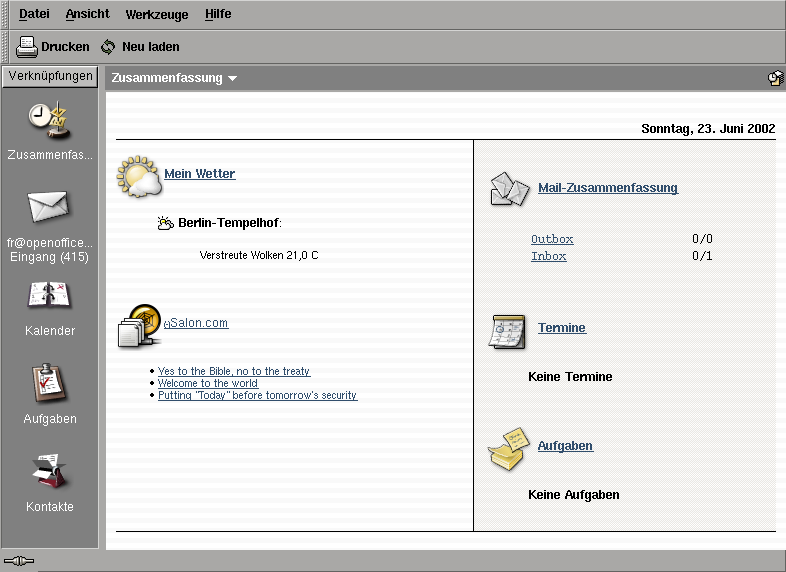Click the 'Verstreute Wolken 21,0 C' weather text

[x=259, y=255]
